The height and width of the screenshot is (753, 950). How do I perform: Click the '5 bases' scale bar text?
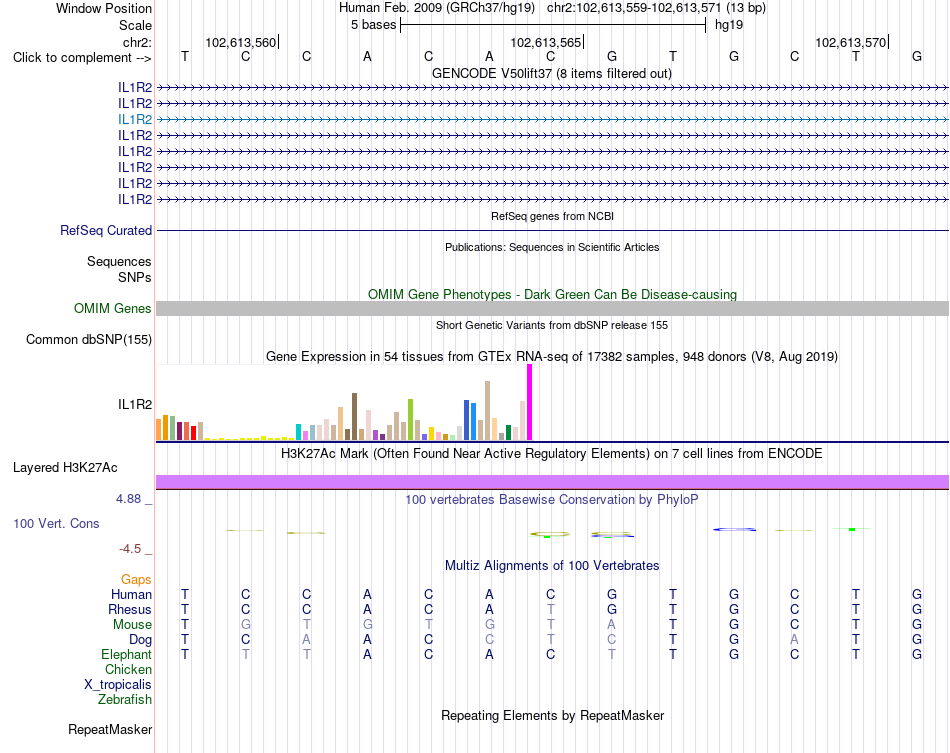(x=373, y=25)
